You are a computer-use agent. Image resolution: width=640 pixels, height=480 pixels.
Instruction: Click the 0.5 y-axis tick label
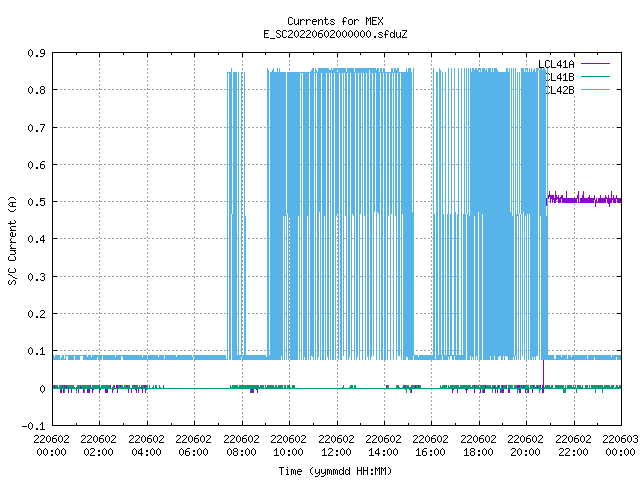click(x=36, y=202)
